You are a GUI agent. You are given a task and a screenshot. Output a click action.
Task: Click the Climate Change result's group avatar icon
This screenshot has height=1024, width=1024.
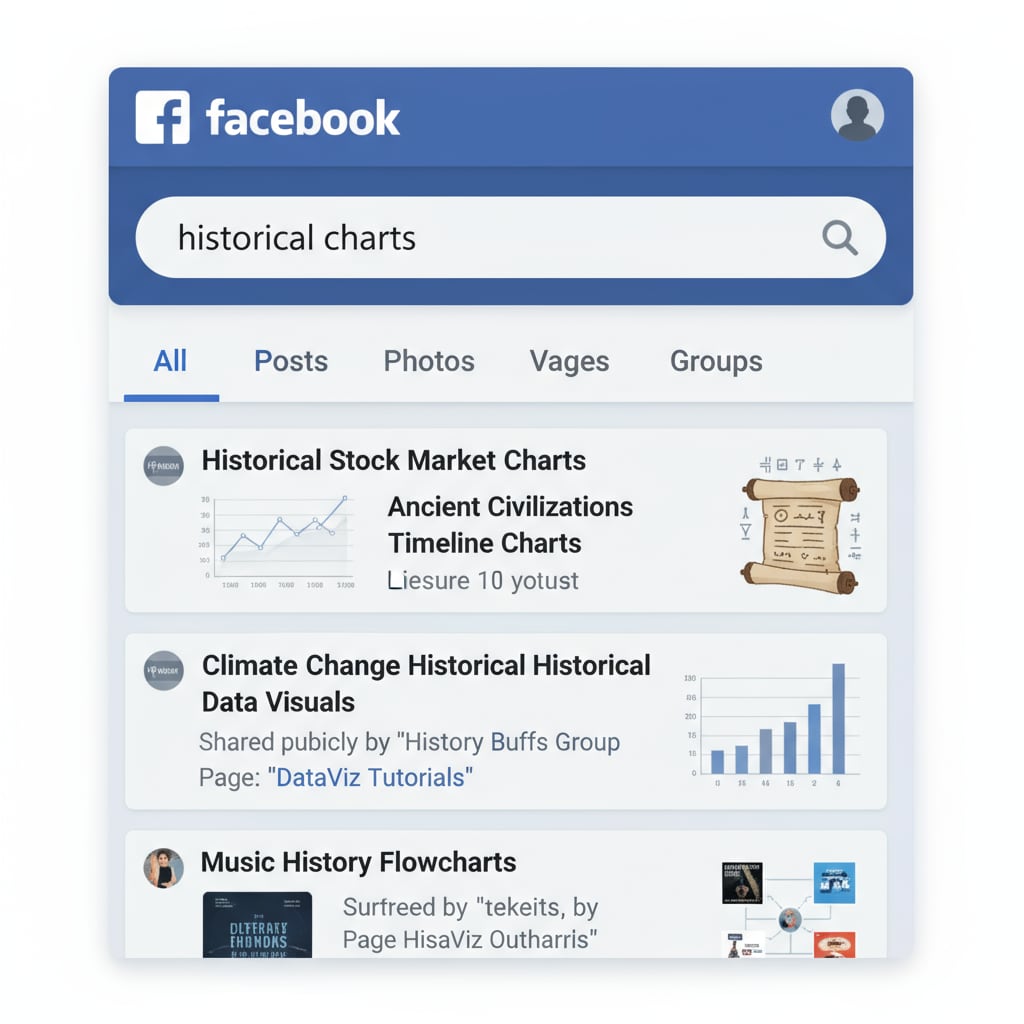point(163,671)
